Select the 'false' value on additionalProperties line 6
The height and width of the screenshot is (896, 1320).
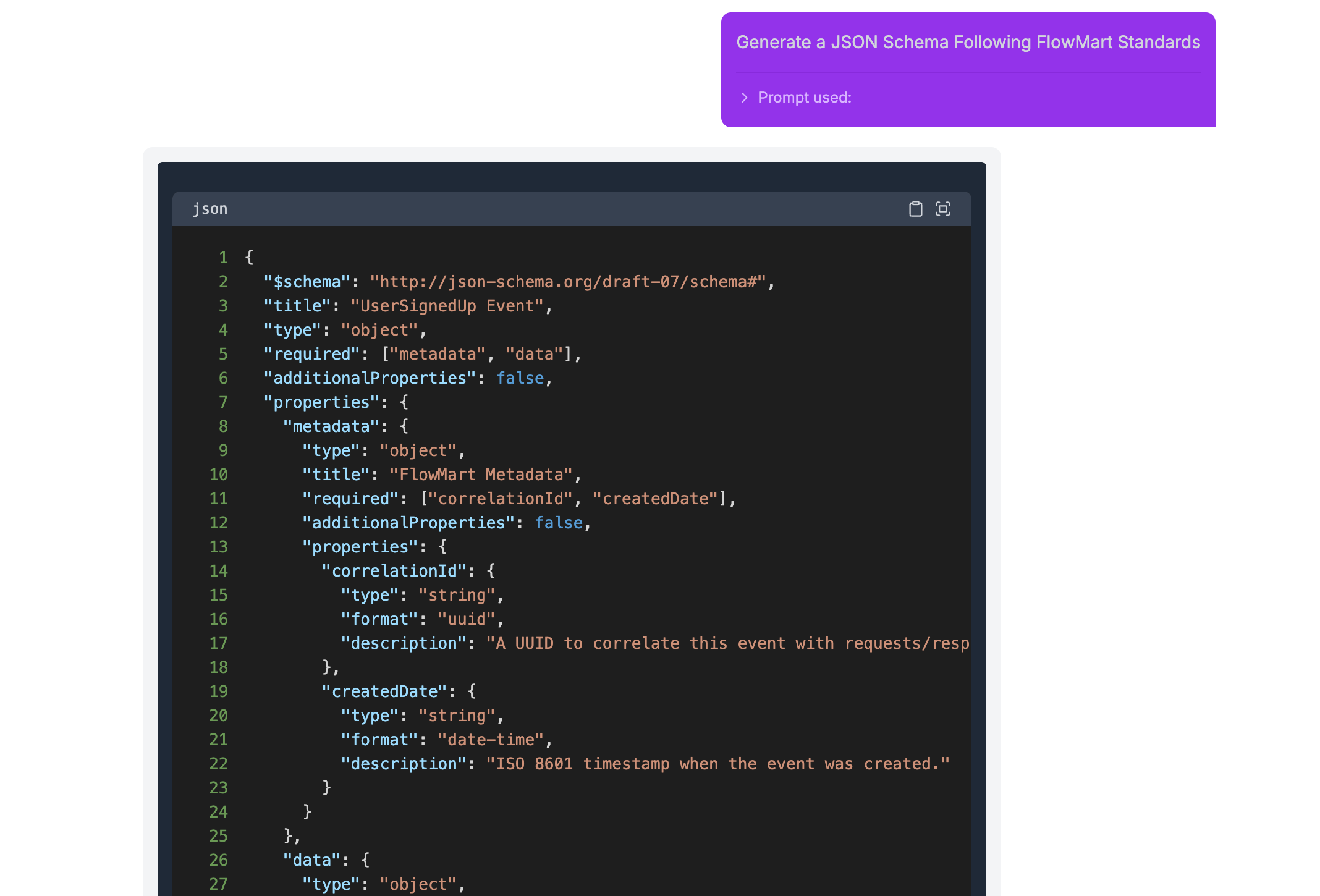point(520,378)
